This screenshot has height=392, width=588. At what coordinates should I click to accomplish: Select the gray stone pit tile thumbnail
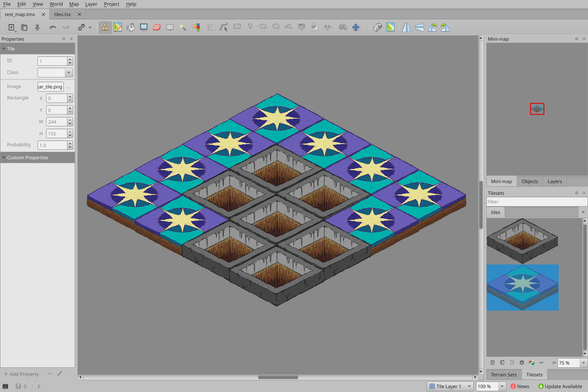pyautogui.click(x=522, y=240)
